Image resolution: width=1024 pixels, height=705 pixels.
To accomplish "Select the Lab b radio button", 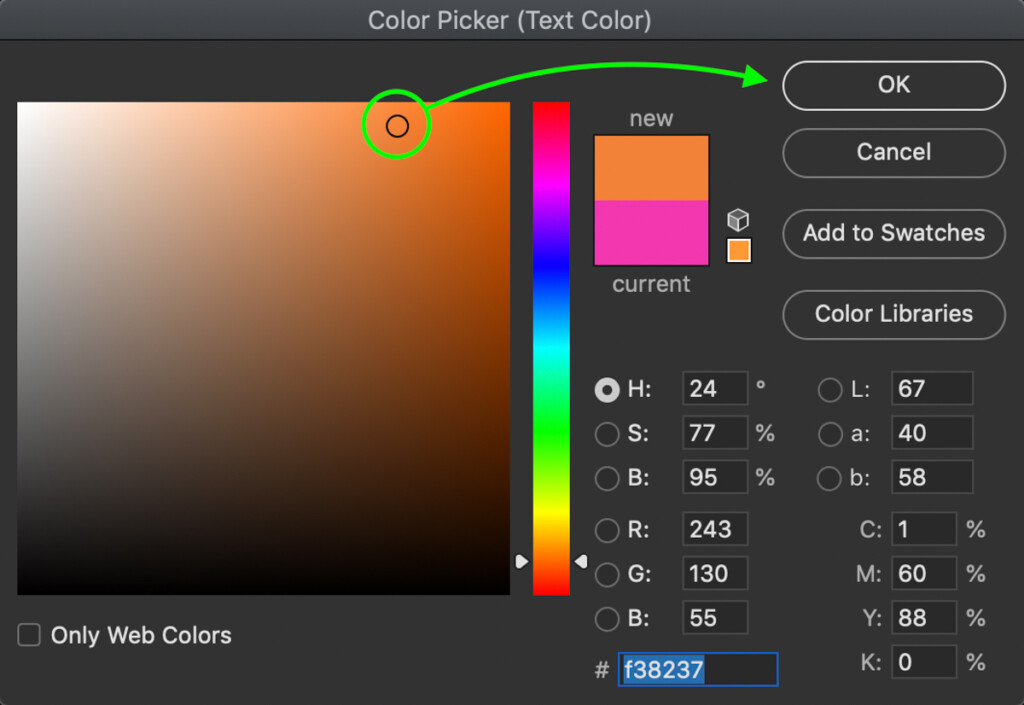I will (x=829, y=478).
